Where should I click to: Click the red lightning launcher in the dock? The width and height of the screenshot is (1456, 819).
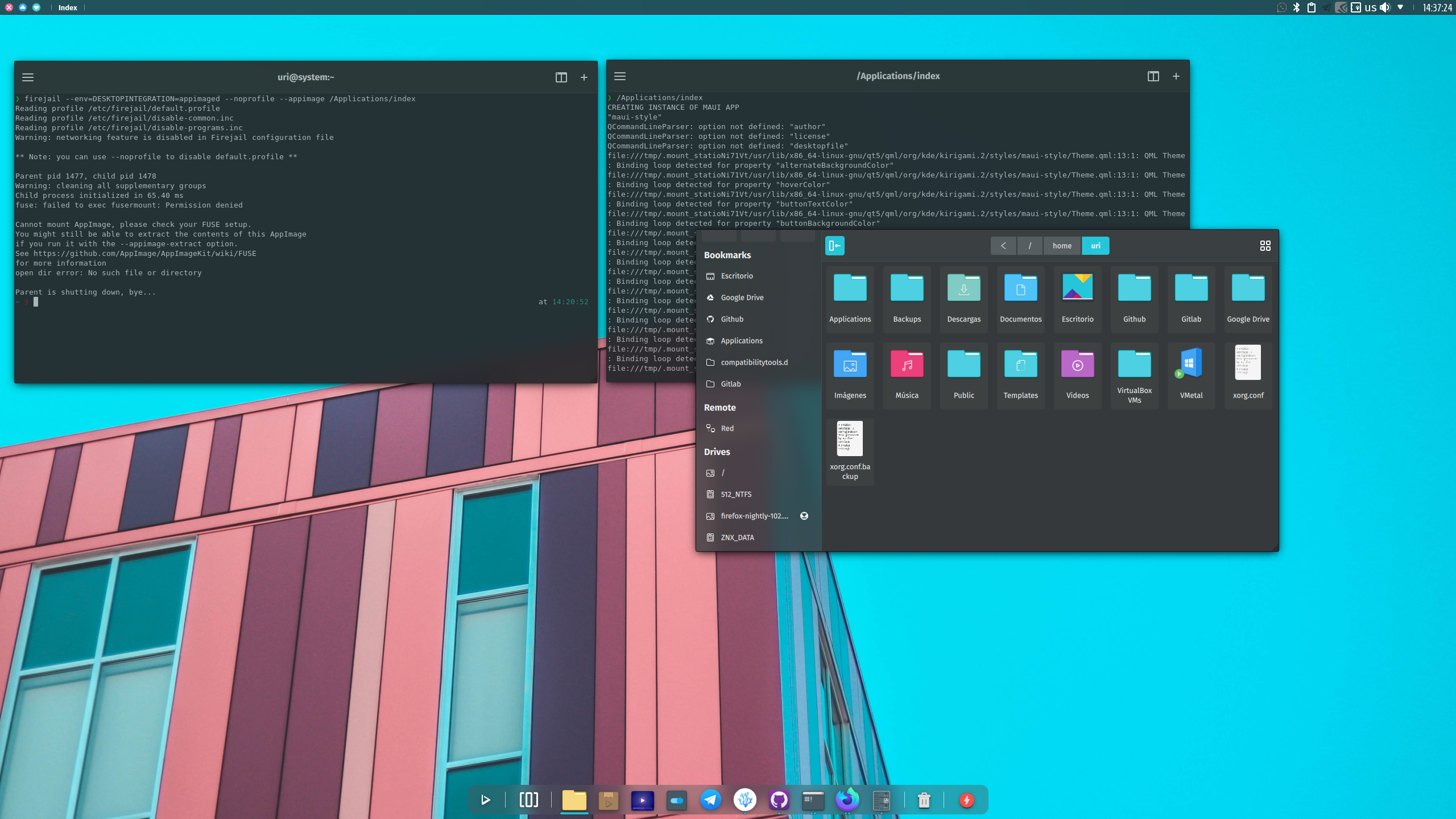(x=967, y=800)
